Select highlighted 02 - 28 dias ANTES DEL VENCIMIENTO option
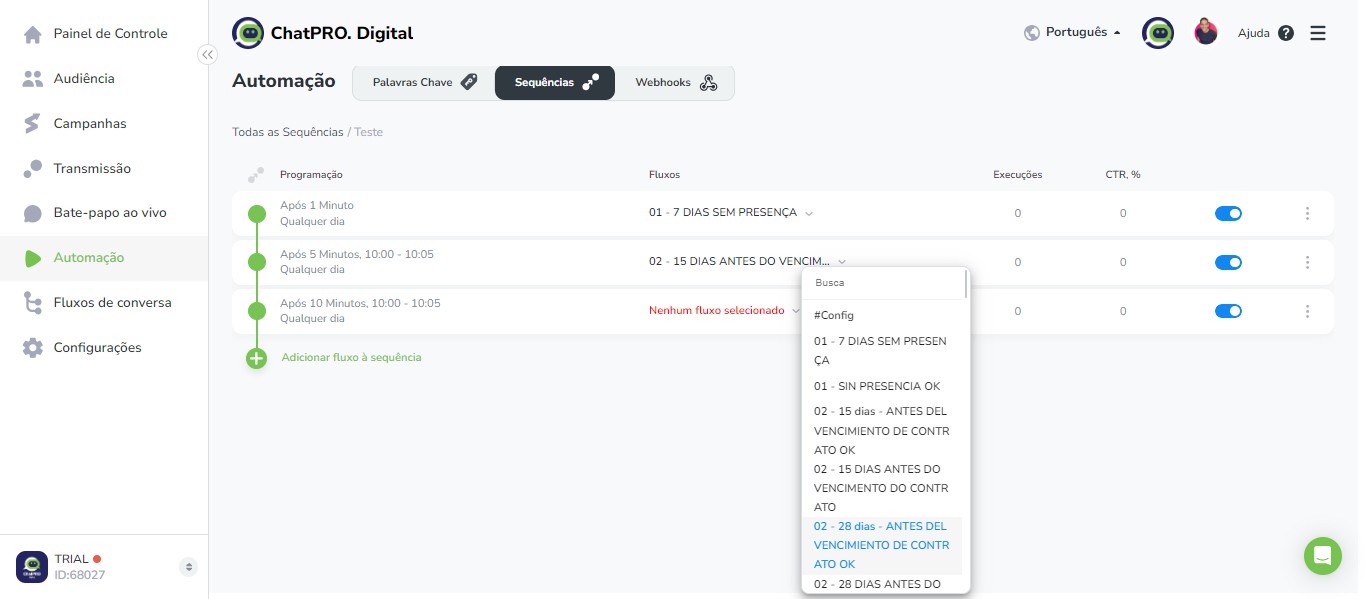 coord(882,545)
